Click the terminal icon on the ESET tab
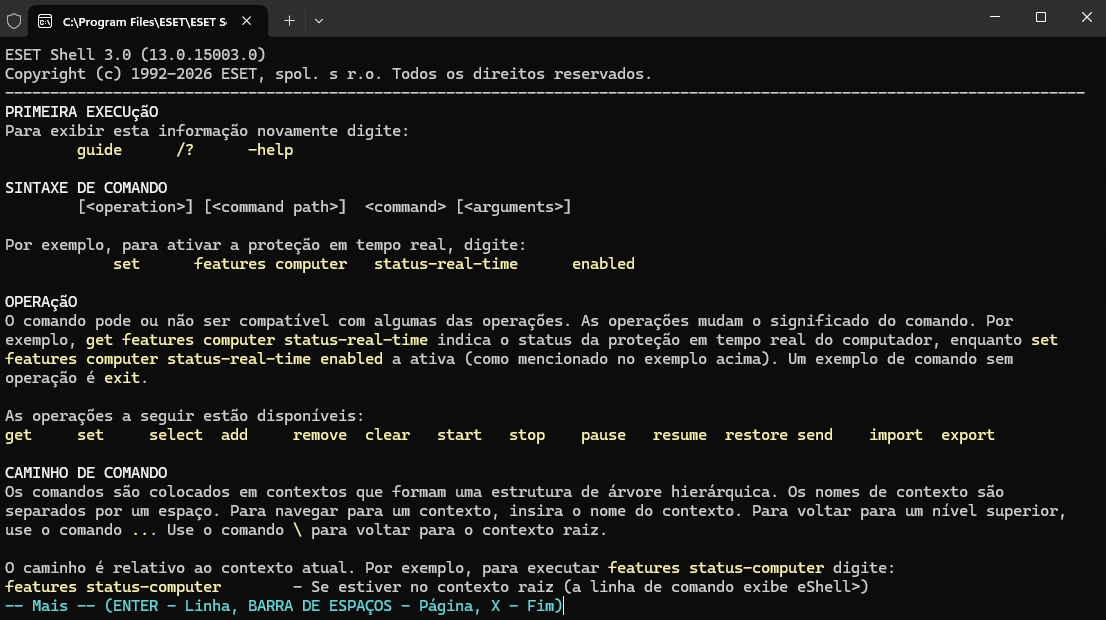The width and height of the screenshot is (1106, 620). point(45,21)
